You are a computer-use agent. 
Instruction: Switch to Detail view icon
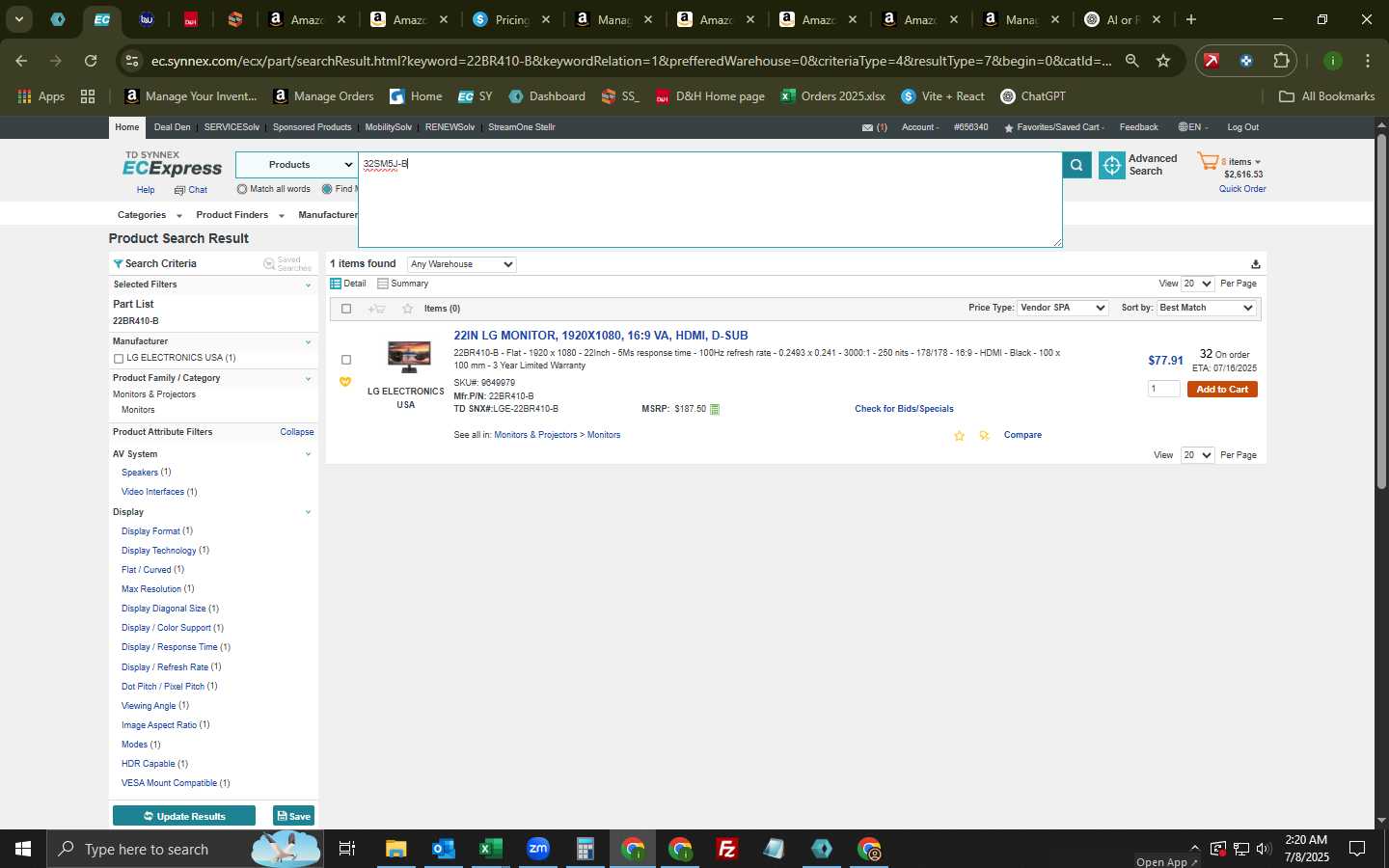point(336,284)
